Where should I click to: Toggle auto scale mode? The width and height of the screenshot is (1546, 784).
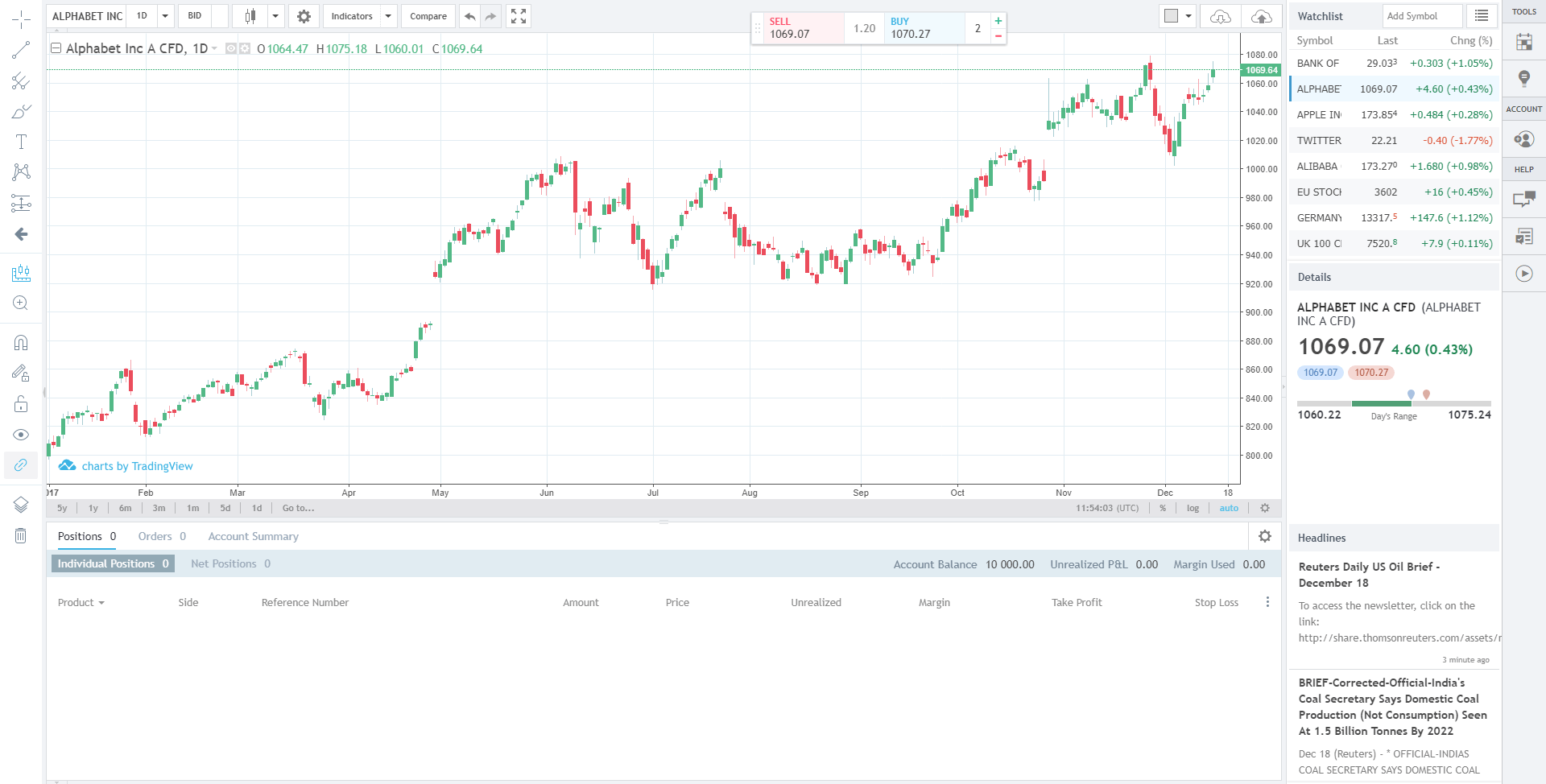point(1229,508)
